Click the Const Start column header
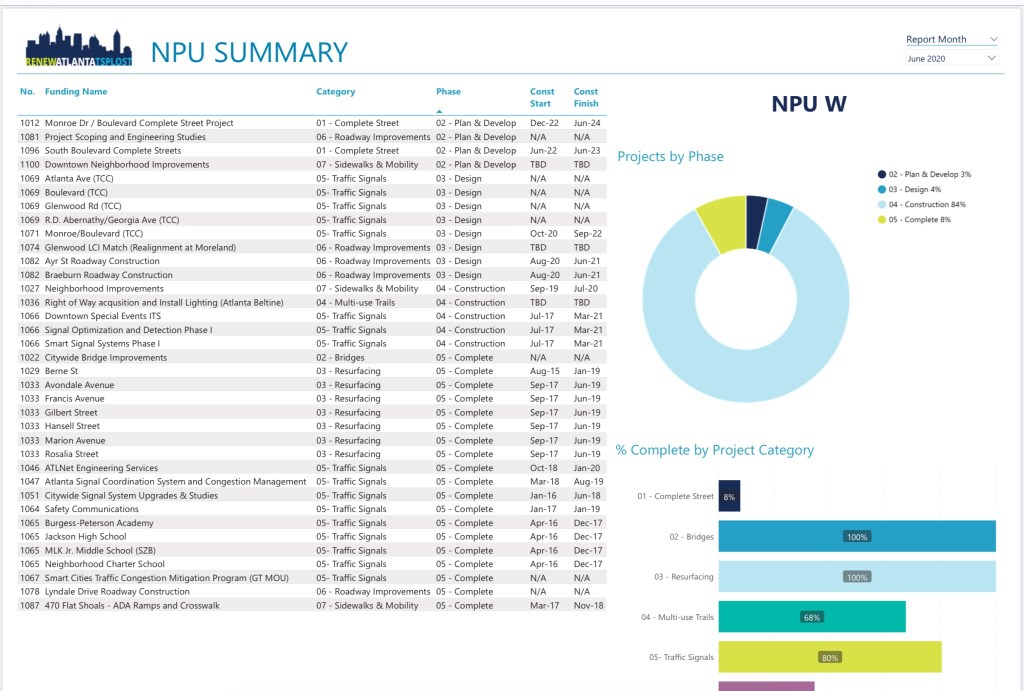 pyautogui.click(x=541, y=97)
